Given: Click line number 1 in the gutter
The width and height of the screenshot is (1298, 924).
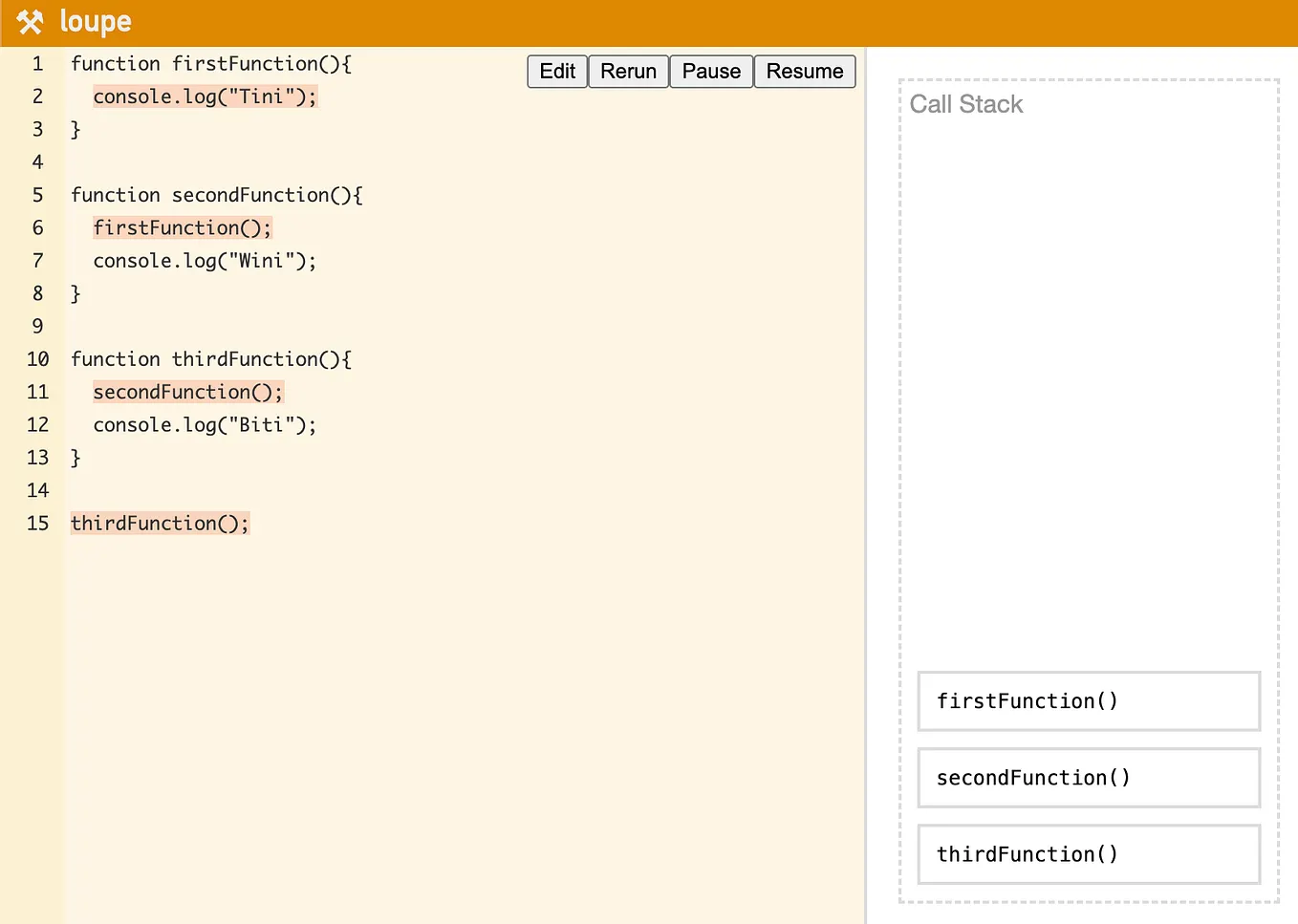Looking at the screenshot, I should coord(37,63).
